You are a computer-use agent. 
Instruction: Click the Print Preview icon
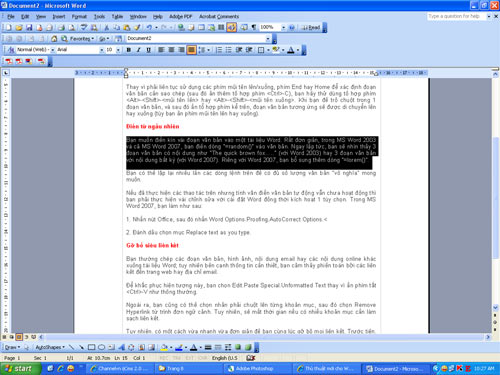click(71, 27)
